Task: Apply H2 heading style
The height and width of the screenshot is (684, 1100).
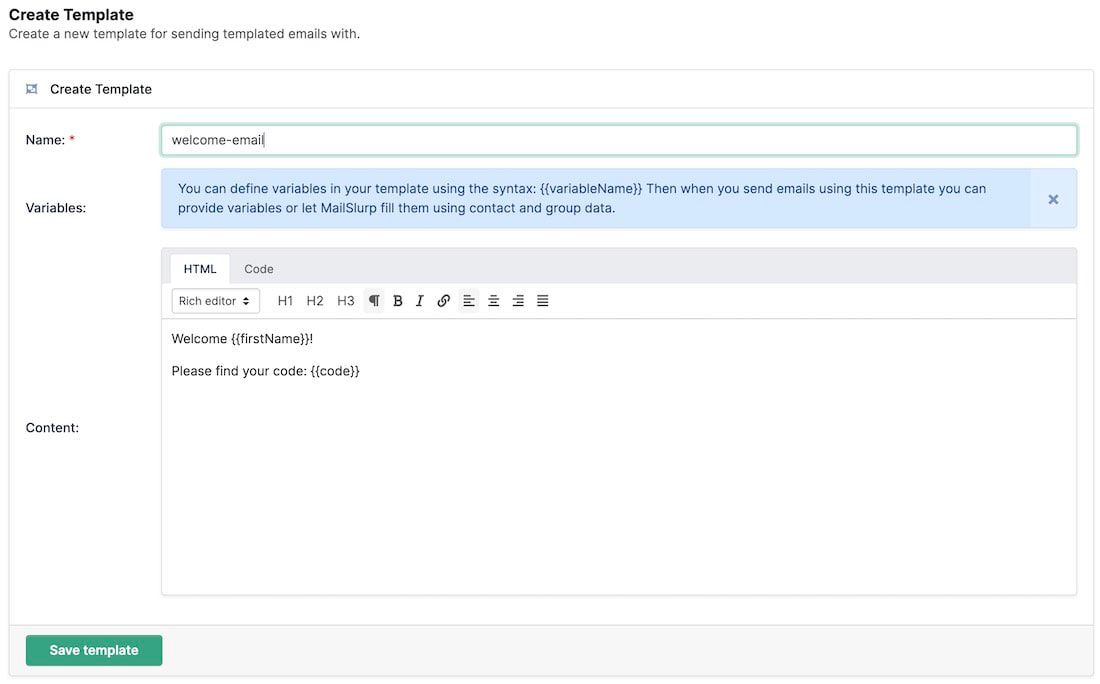Action: tap(315, 301)
